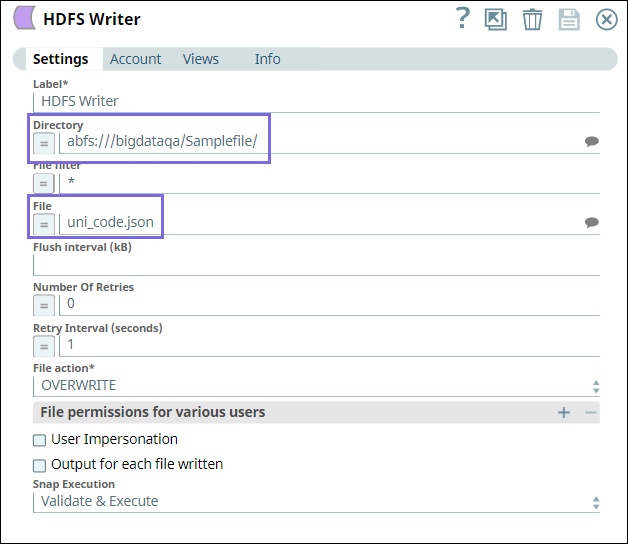Click the restore/pop-out window icon
The image size is (628, 544).
pyautogui.click(x=496, y=19)
